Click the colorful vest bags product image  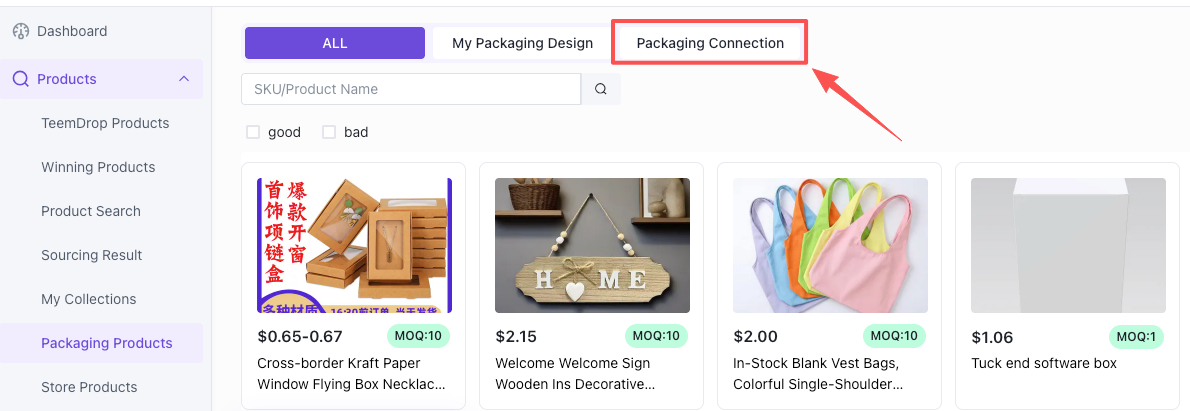(830, 246)
